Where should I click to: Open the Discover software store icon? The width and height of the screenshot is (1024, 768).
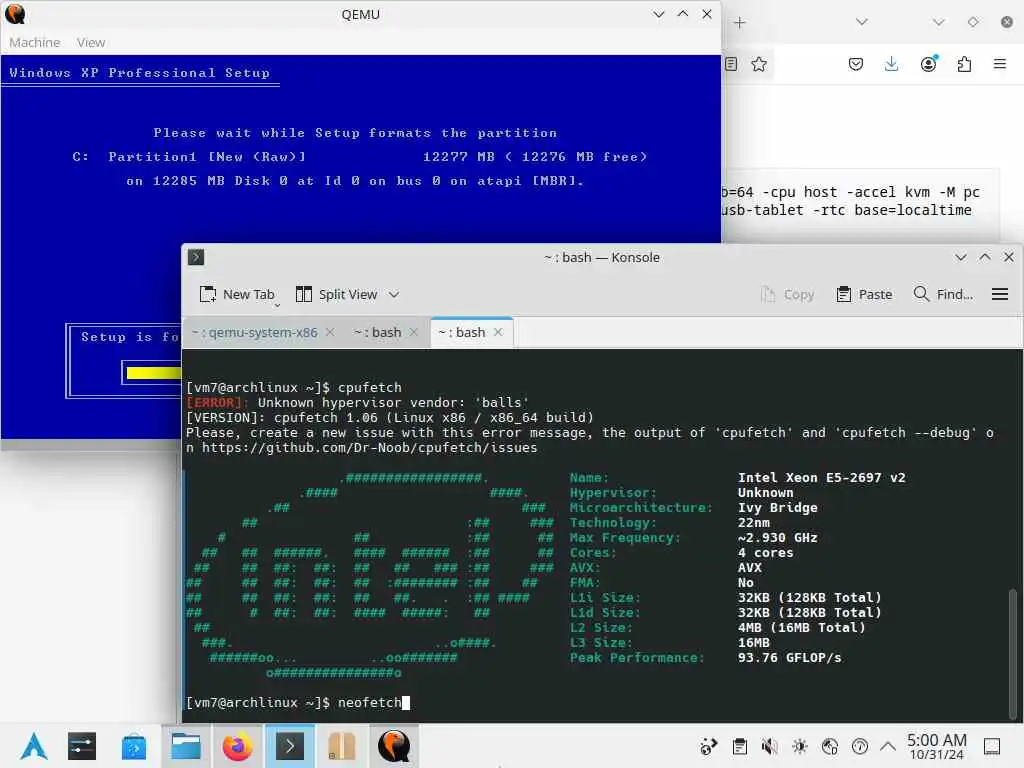134,746
